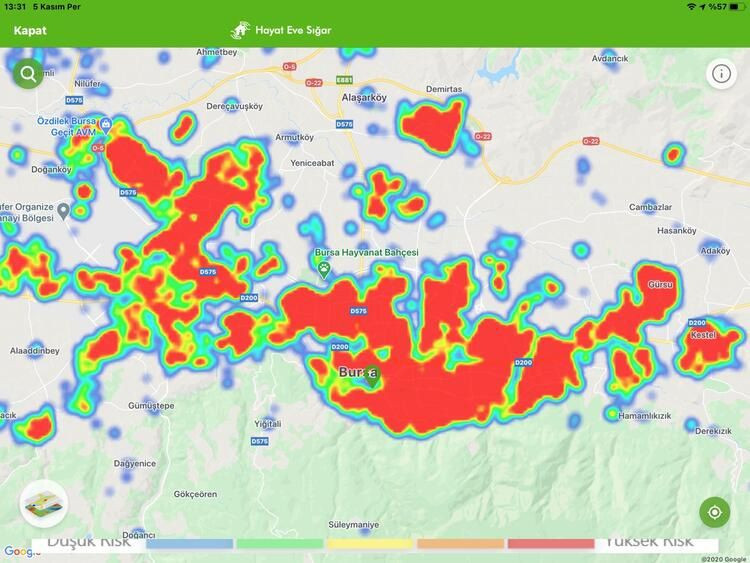
Task: Tap the Organize Bölgesi gray location pin
Action: point(63,210)
